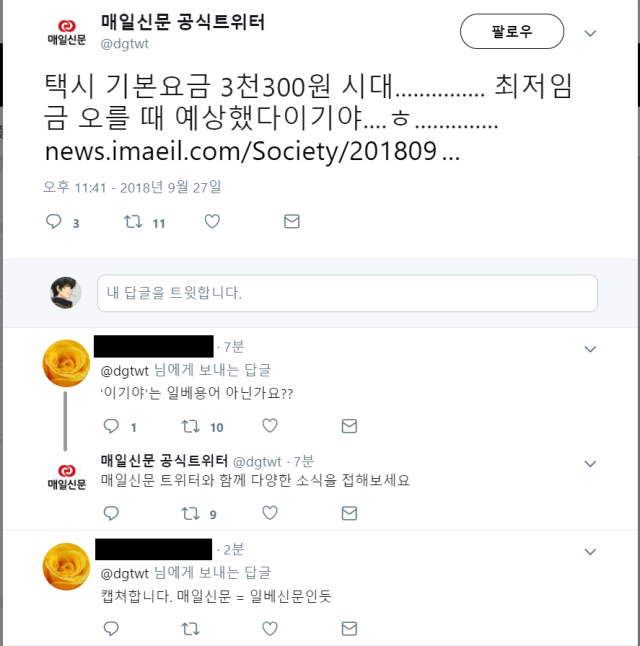This screenshot has width=640, height=646.
Task: Reply to the '이기야' 일베용어 comment
Action: point(111,426)
